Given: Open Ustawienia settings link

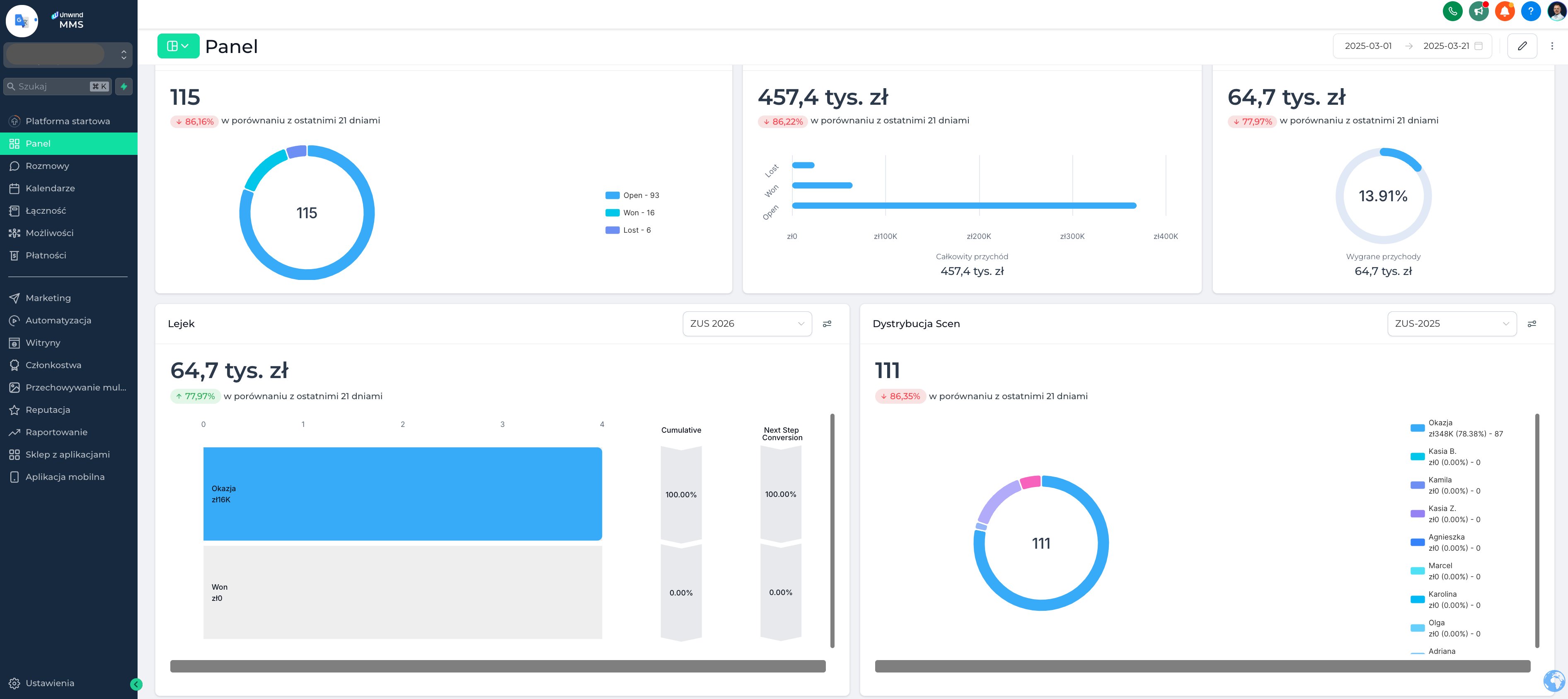Looking at the screenshot, I should [x=50, y=683].
